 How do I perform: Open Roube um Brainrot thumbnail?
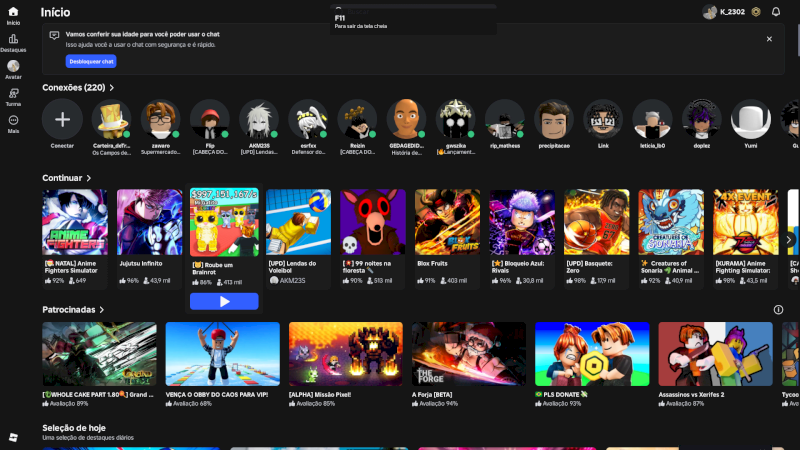[x=224, y=222]
